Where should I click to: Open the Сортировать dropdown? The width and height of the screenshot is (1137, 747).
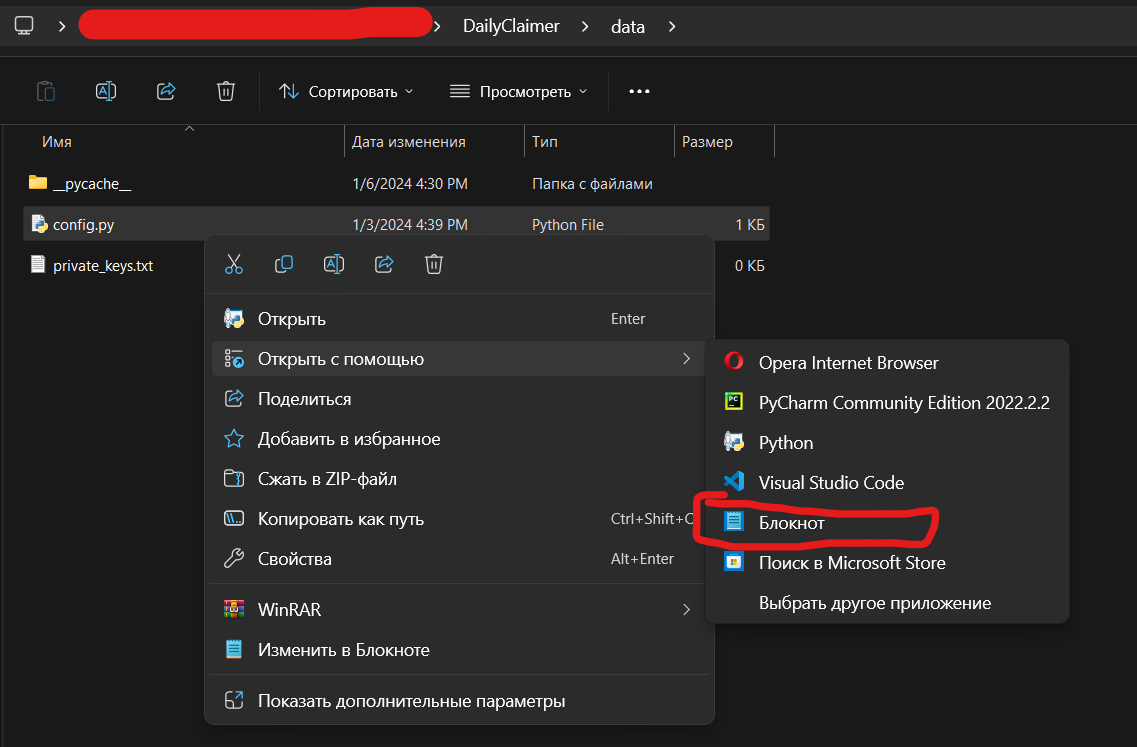coord(346,91)
